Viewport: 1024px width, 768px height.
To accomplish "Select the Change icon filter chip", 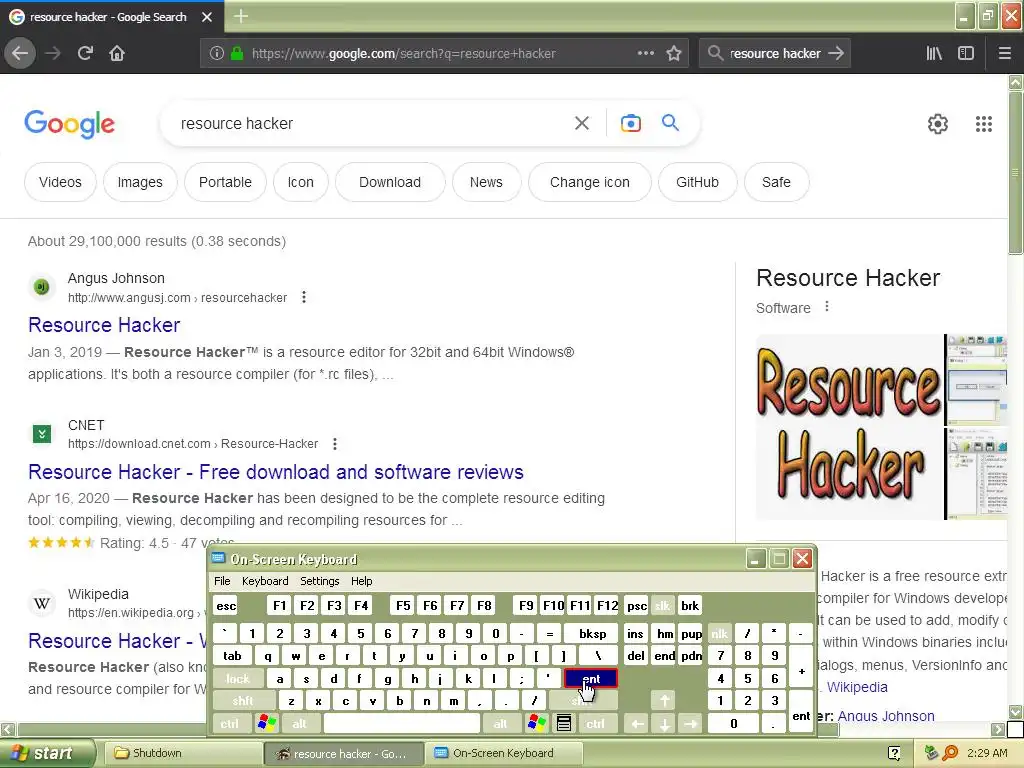I will [x=590, y=182].
